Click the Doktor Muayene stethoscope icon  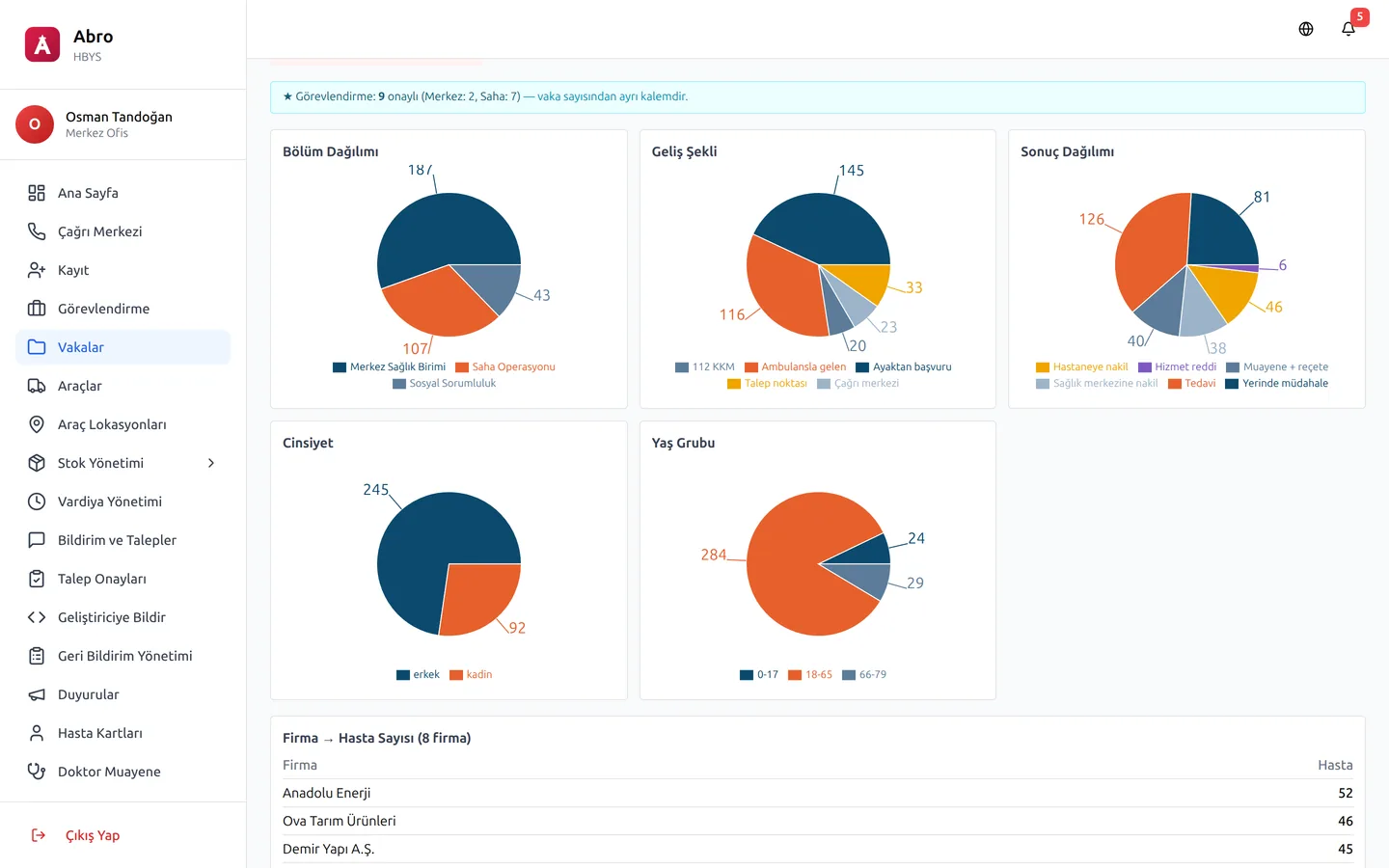point(37,772)
